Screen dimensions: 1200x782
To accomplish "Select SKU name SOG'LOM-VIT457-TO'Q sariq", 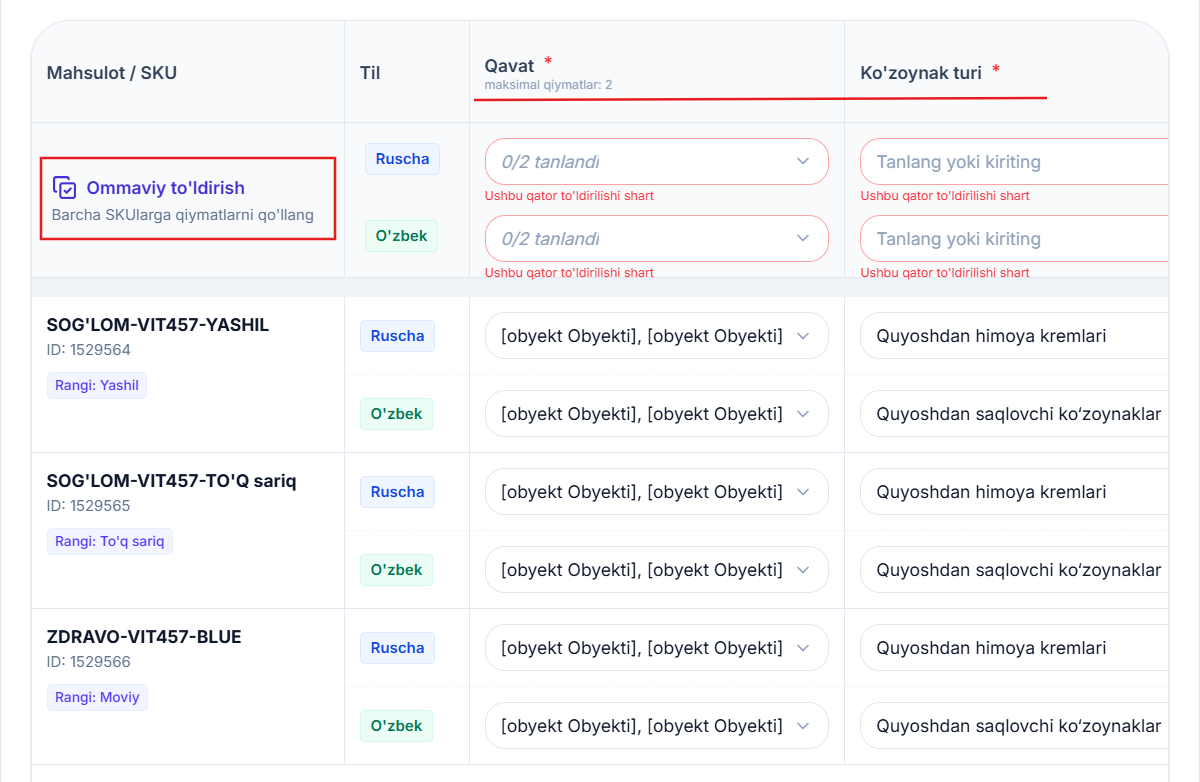I will tap(172, 481).
